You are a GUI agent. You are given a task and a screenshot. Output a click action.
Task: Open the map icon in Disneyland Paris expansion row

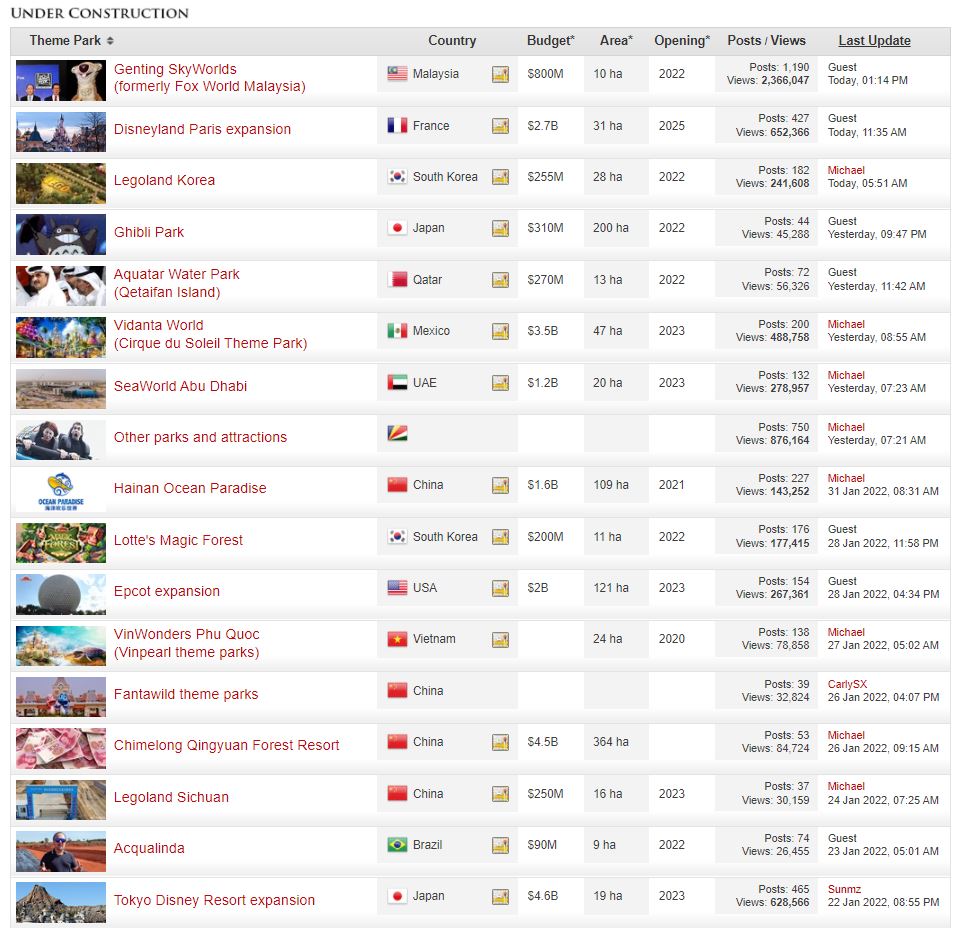tap(500, 126)
